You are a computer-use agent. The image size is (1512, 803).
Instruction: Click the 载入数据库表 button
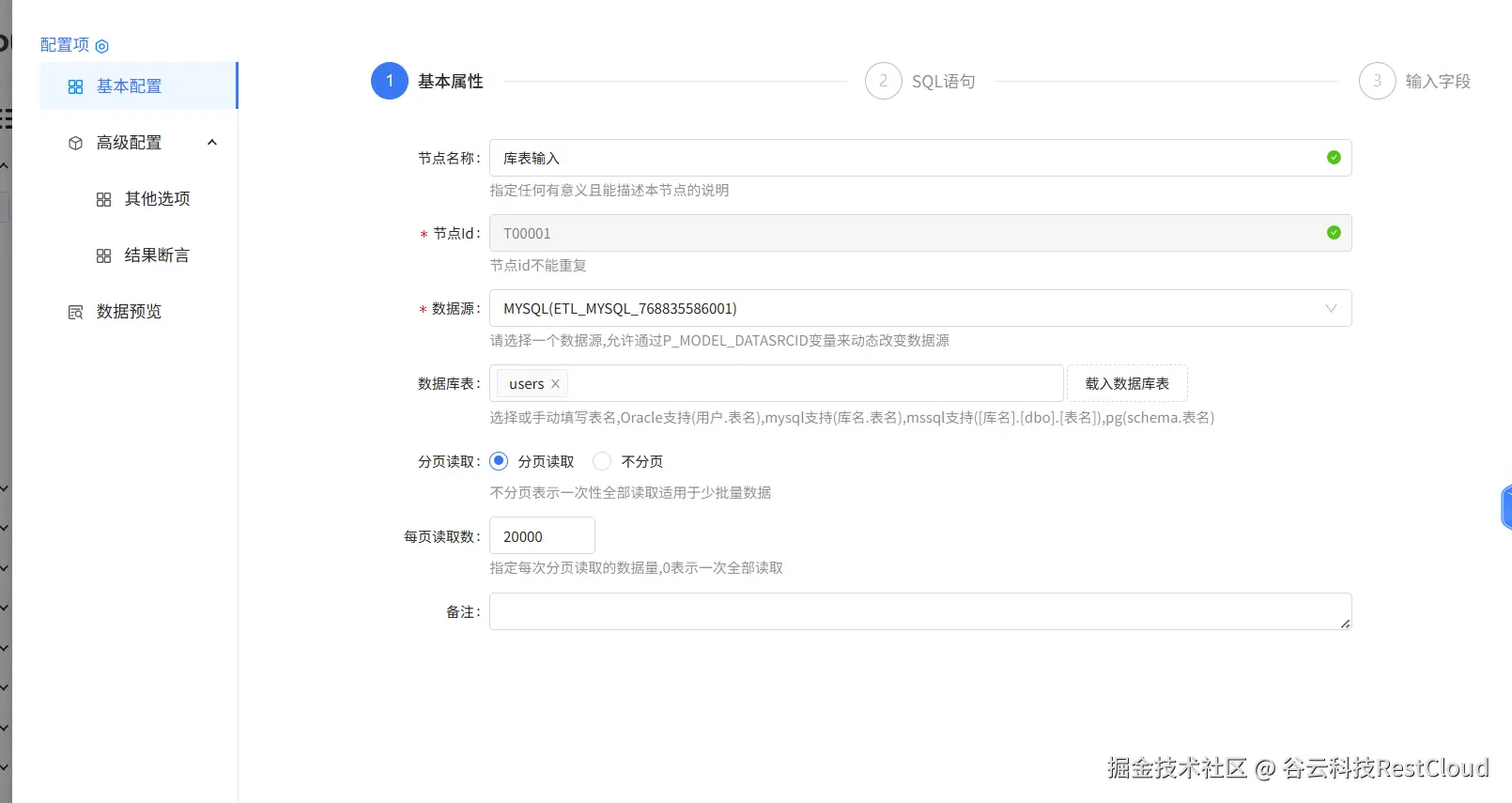coord(1127,383)
